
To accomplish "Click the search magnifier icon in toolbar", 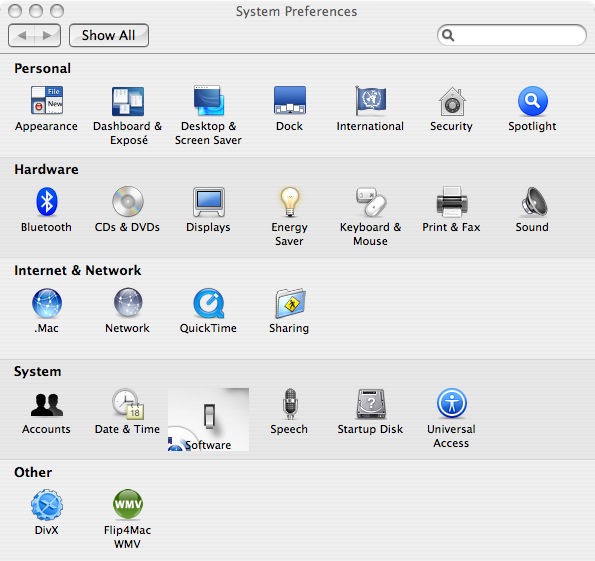I will click(448, 35).
